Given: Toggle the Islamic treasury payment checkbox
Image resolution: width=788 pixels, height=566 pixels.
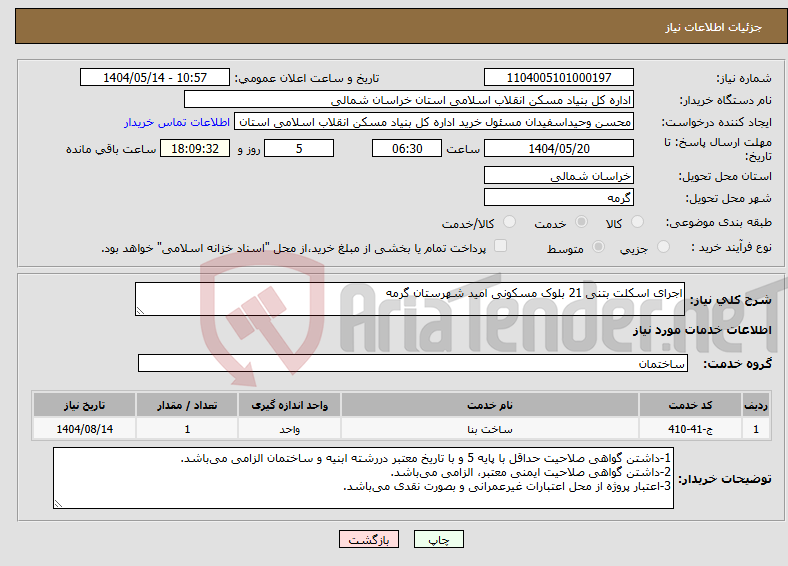Looking at the screenshot, I should [x=501, y=245].
